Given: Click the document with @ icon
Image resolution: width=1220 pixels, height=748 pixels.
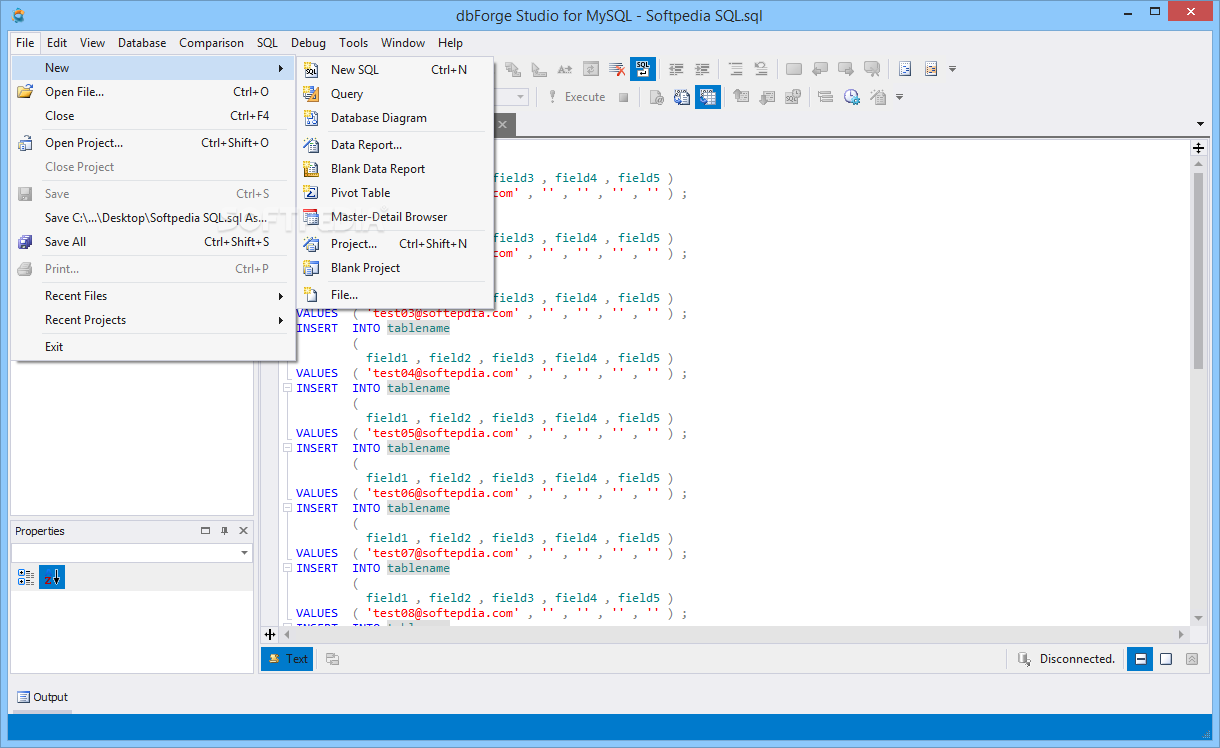Looking at the screenshot, I should pyautogui.click(x=657, y=97).
